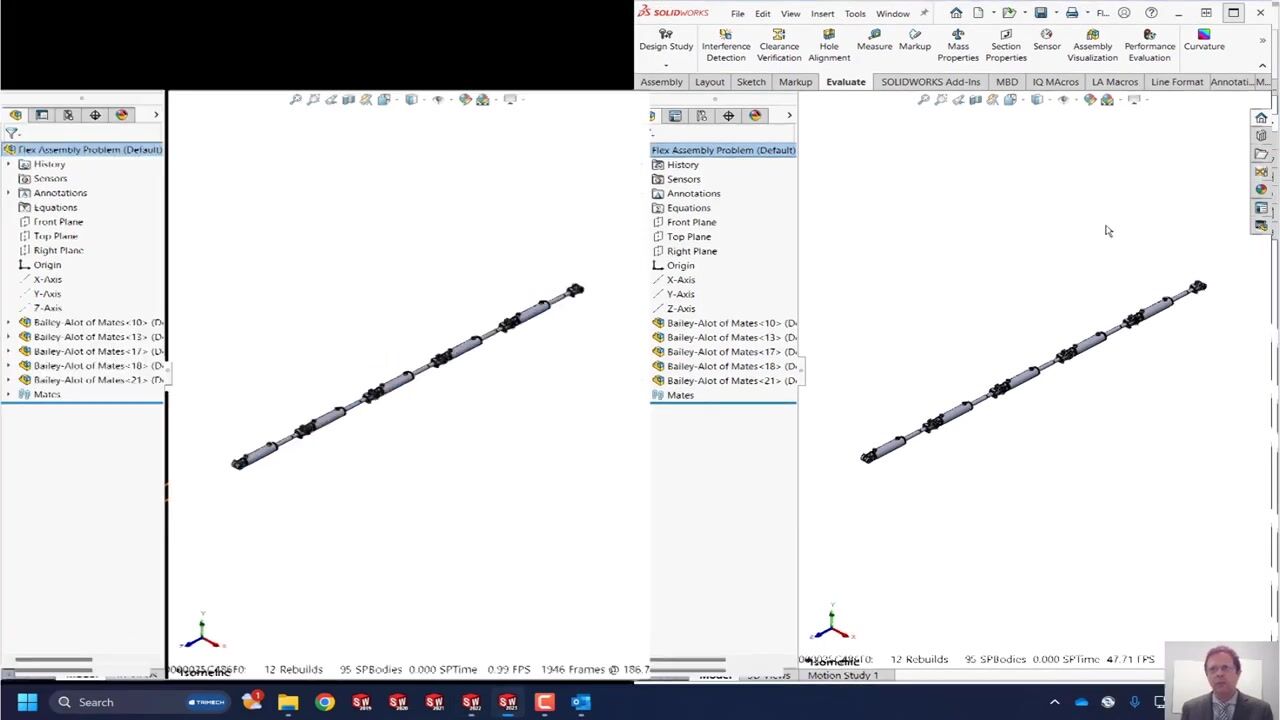
Task: Toggle the menu bar pin icon
Action: pos(924,13)
